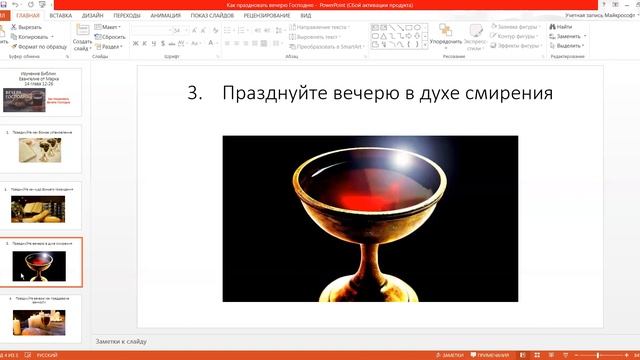
Task: Click Направление текста text direction button
Action: [320, 27]
